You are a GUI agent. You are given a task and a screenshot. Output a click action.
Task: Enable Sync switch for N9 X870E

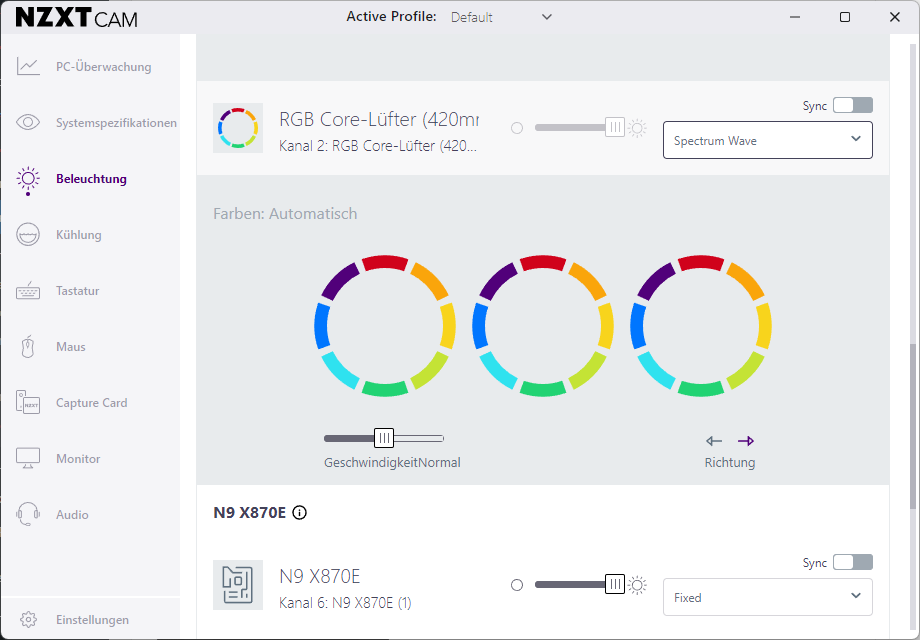852,563
